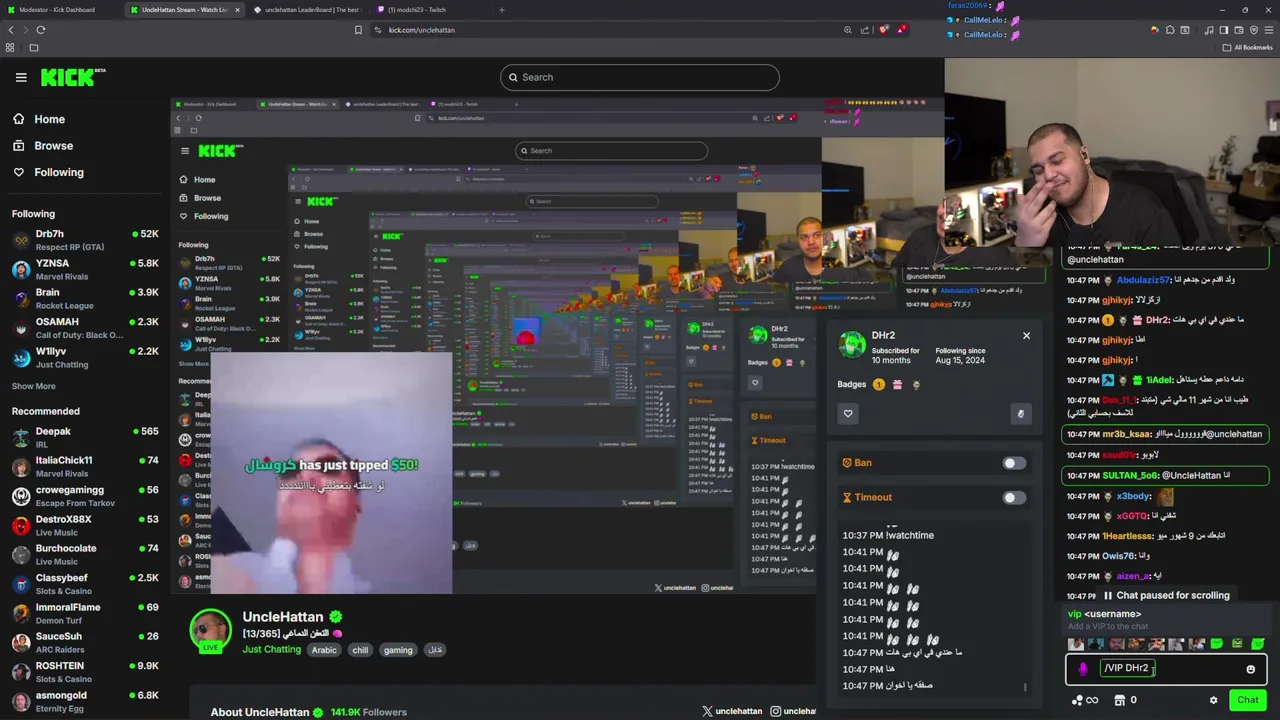Screen dimensions: 1280x720
Task: Send message with green Chat button
Action: pos(1247,700)
